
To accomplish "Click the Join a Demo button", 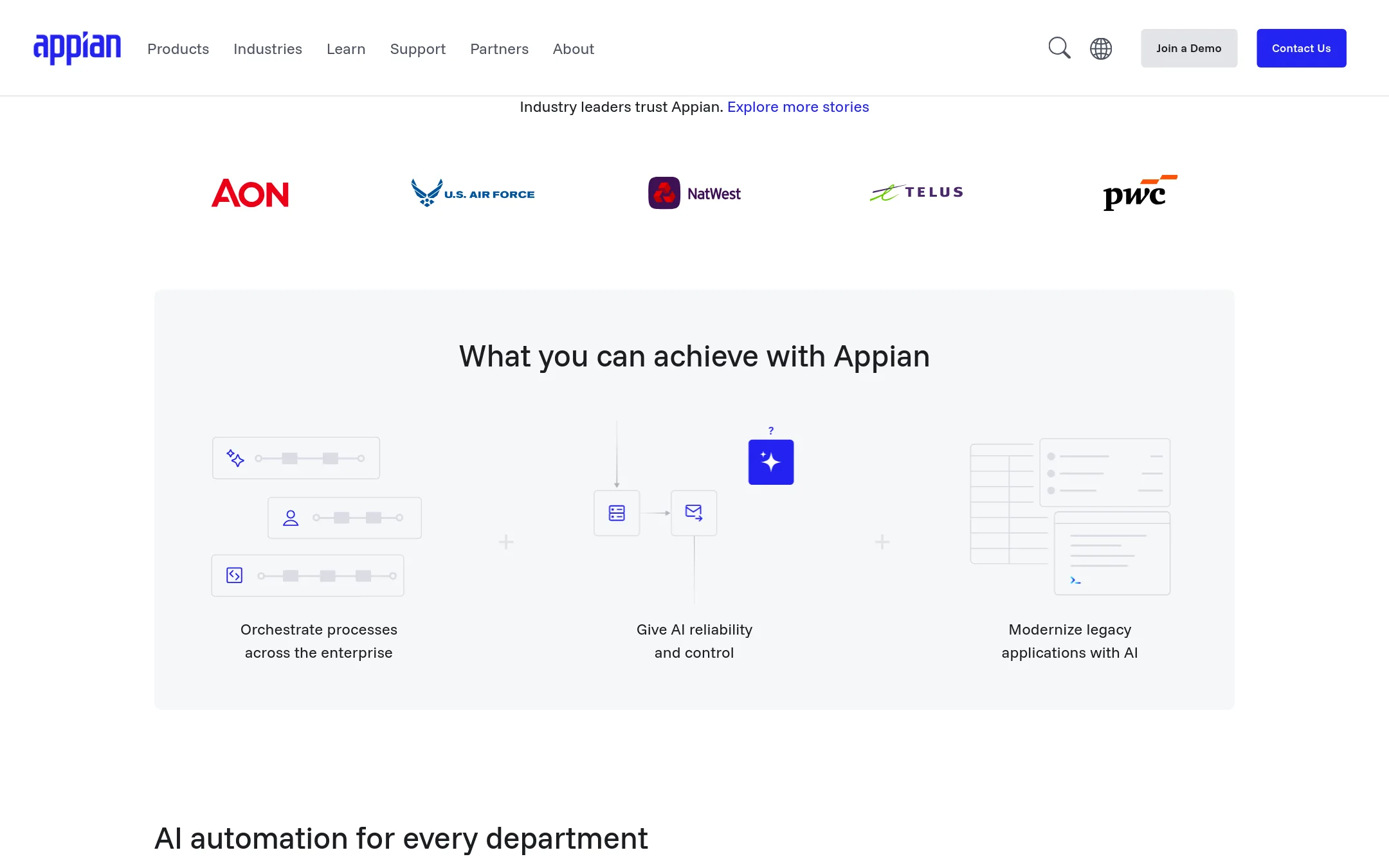I will pyautogui.click(x=1189, y=48).
